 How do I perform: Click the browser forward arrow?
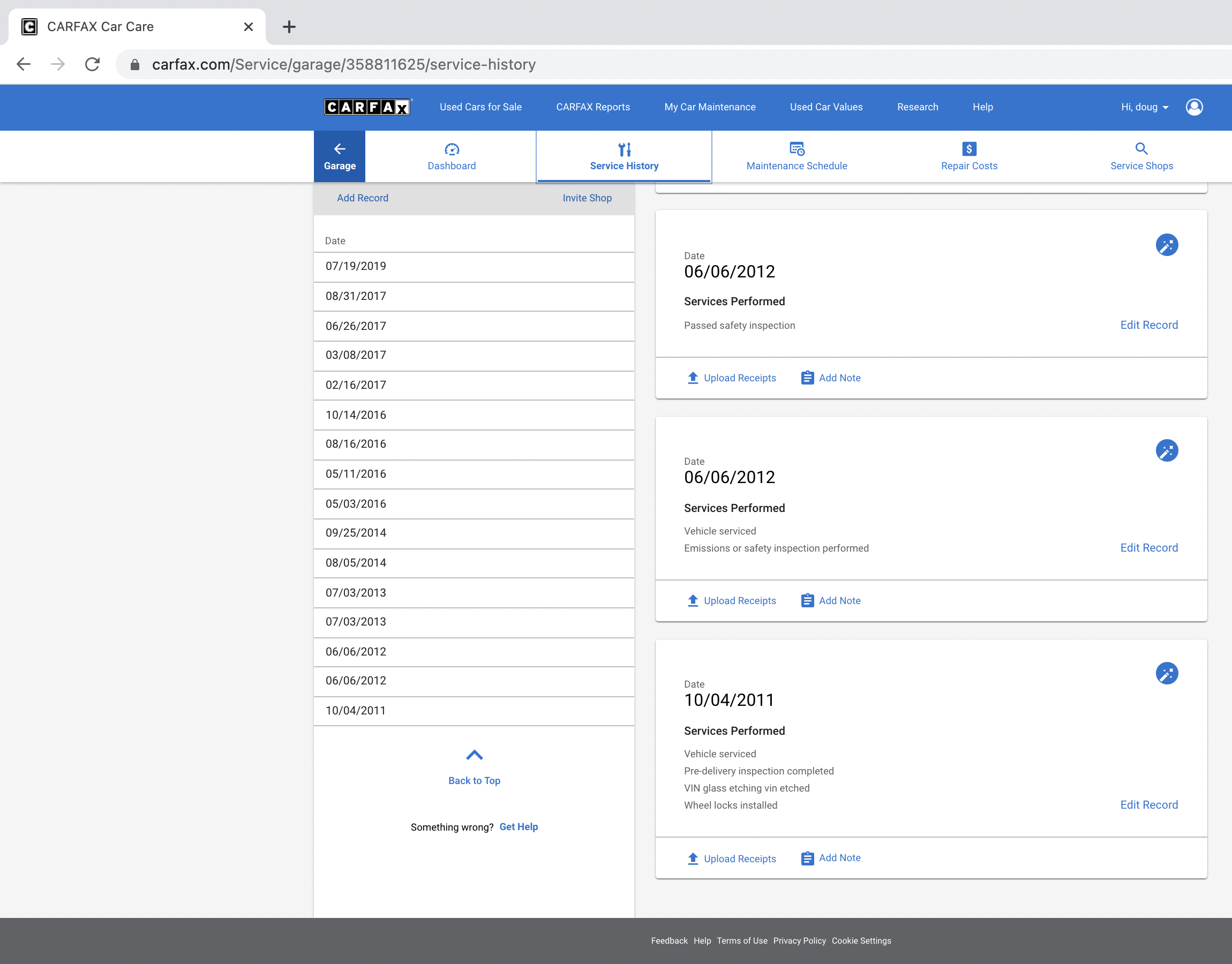click(x=57, y=64)
